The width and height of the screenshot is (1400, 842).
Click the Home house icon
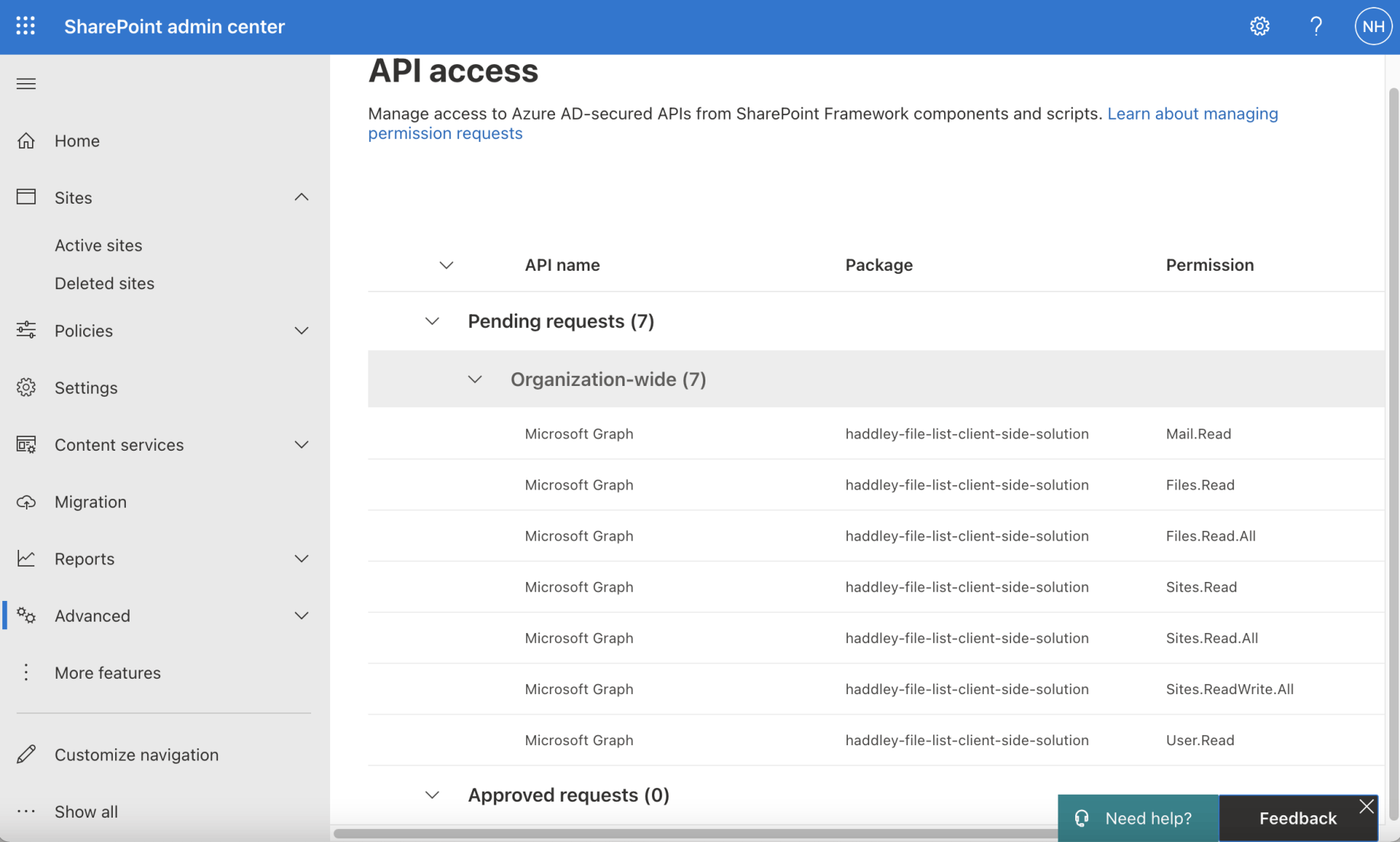click(26, 141)
